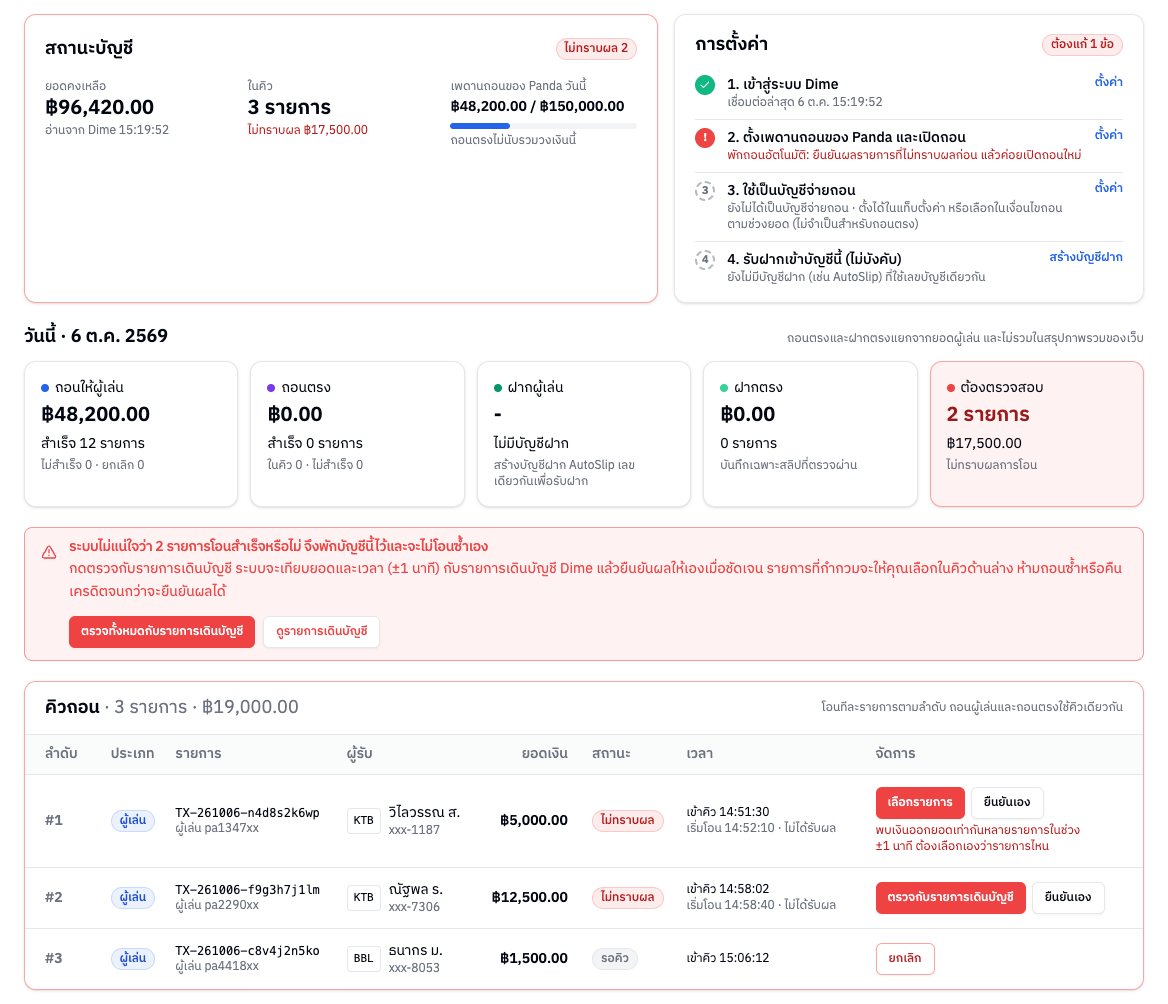Cancel queued withdrawal with ยกเลิก button

[x=905, y=959]
